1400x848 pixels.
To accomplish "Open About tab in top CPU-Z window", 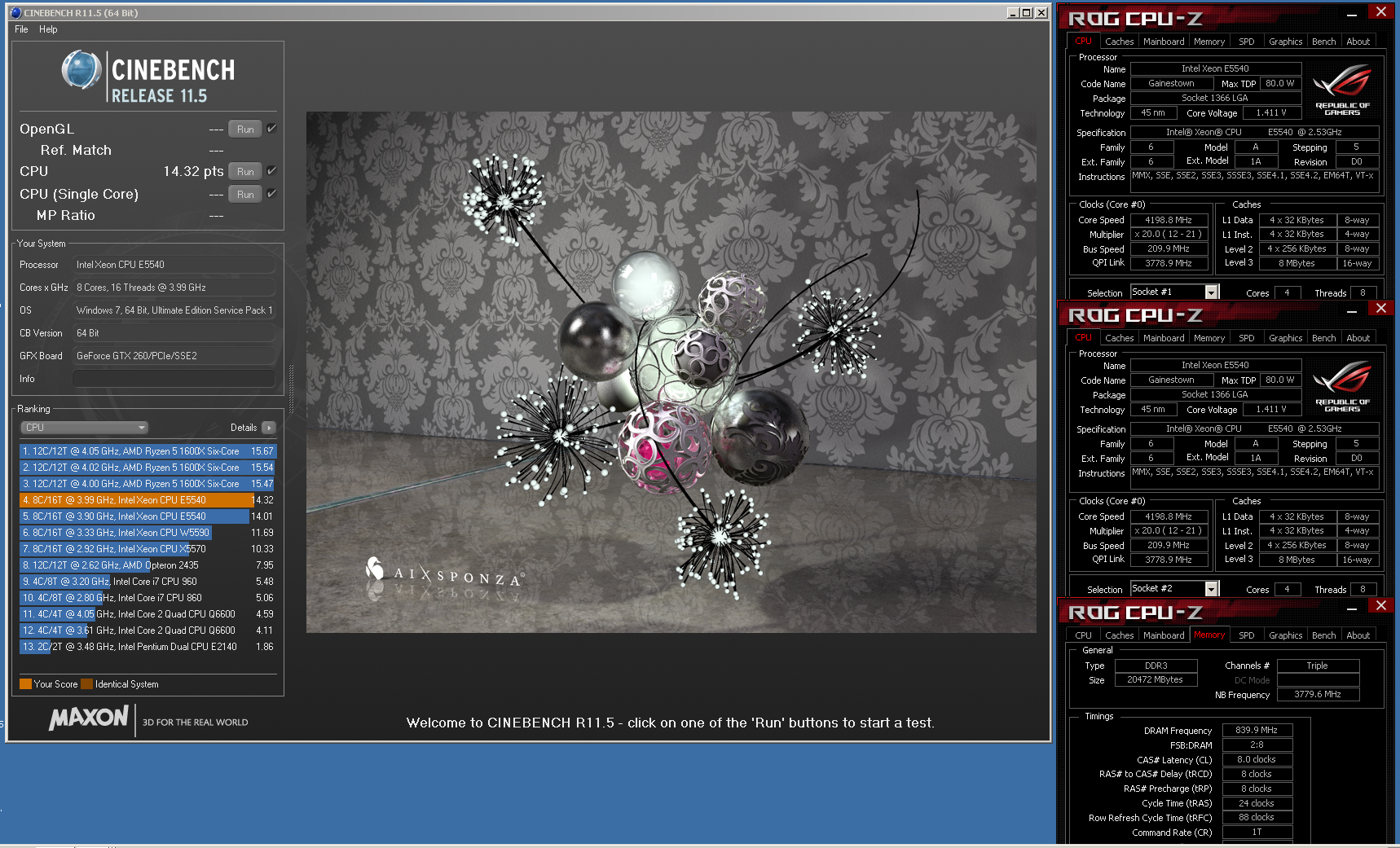I will click(x=1358, y=42).
